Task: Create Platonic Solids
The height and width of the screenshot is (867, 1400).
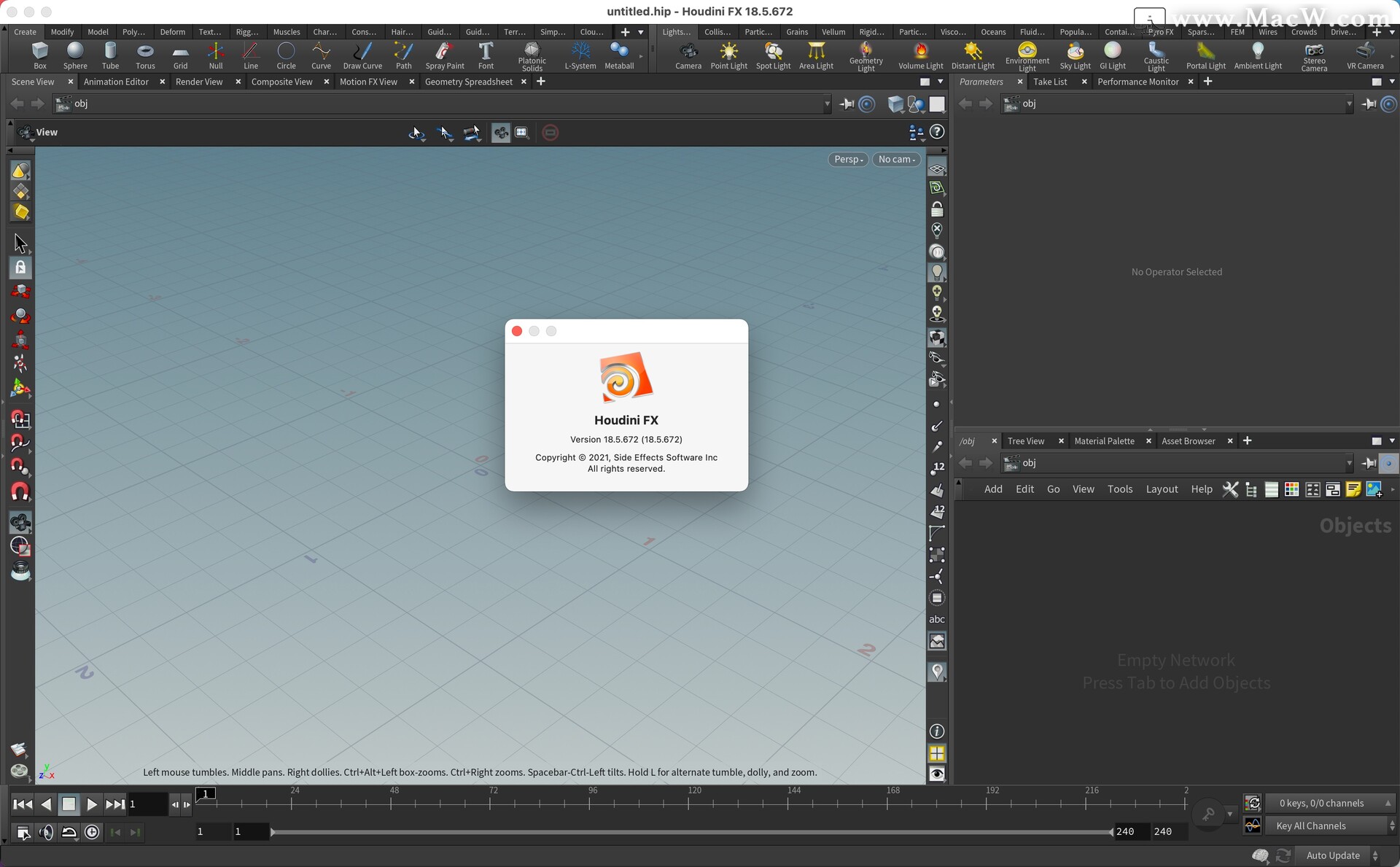Action: (532, 56)
